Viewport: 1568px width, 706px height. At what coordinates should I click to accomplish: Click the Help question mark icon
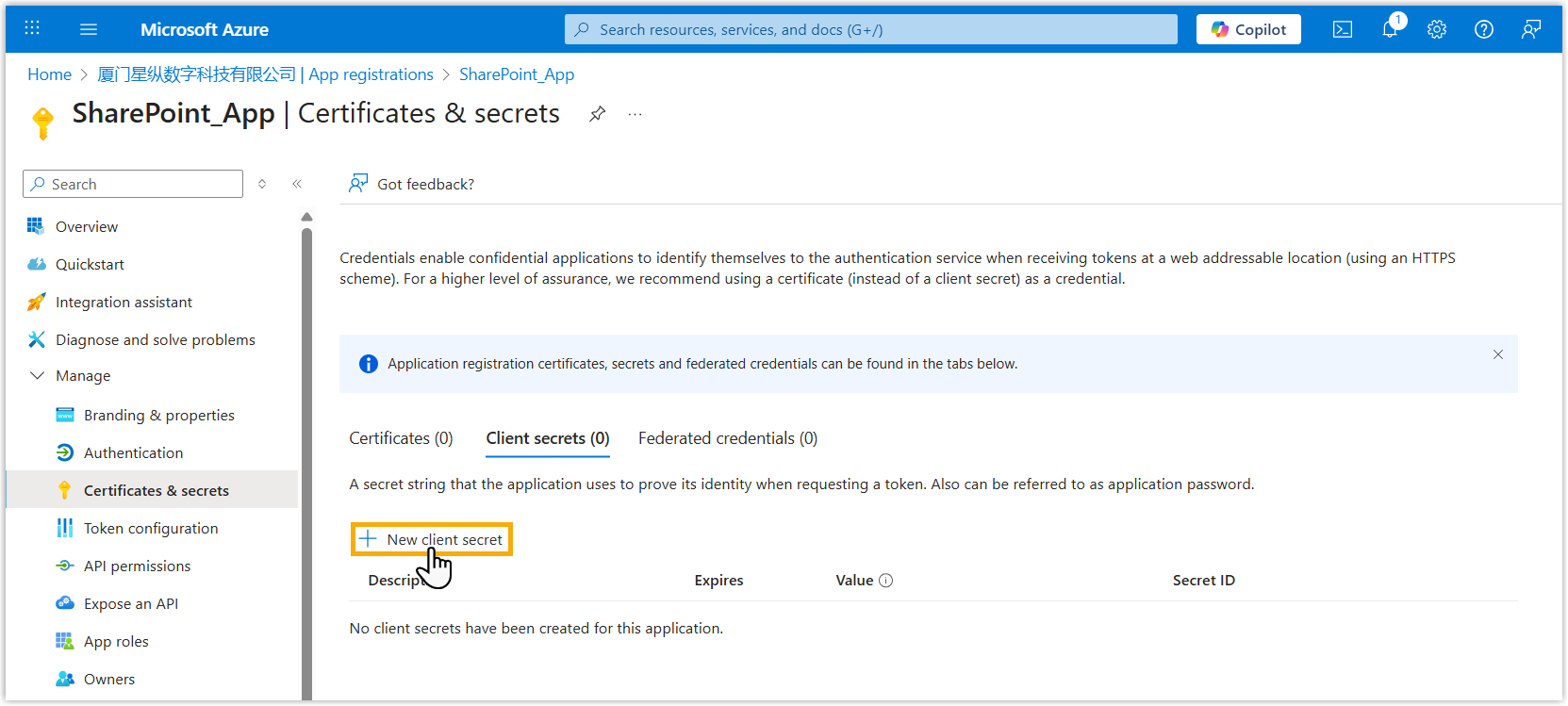point(1483,30)
